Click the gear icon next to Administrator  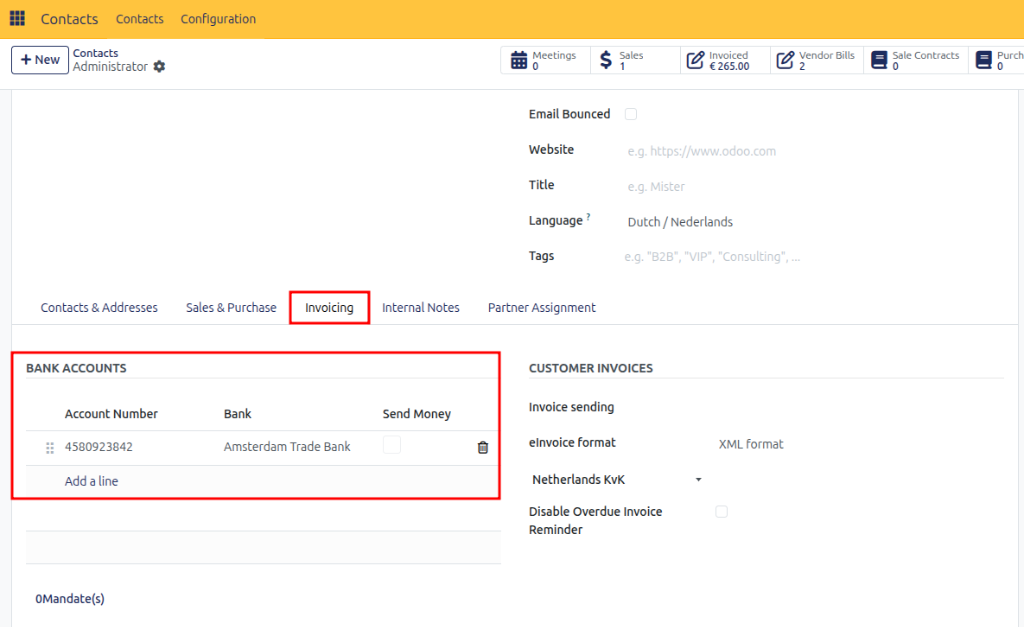point(159,67)
